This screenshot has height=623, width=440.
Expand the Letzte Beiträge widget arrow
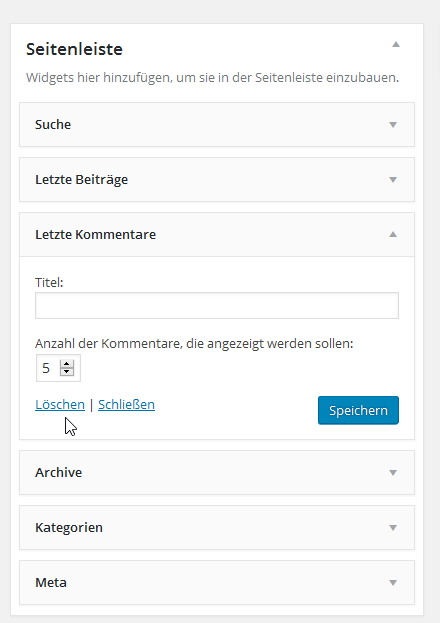pyautogui.click(x=393, y=180)
